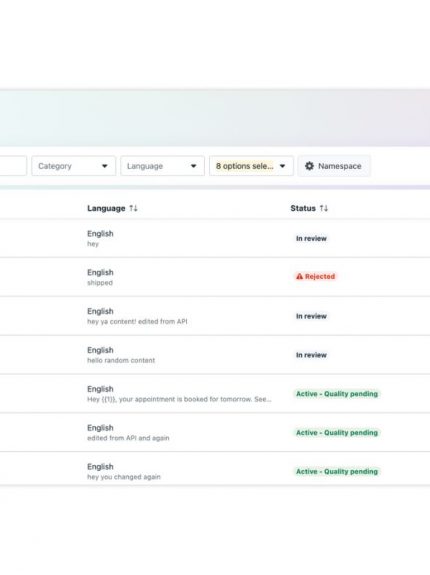Open row 'hey ya content! edited from API'
430x575 pixels.
pyautogui.click(x=215, y=316)
